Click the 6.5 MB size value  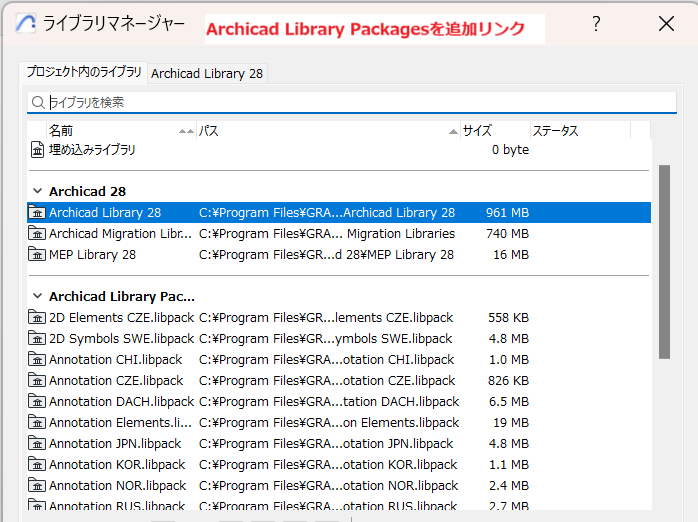[509, 401]
